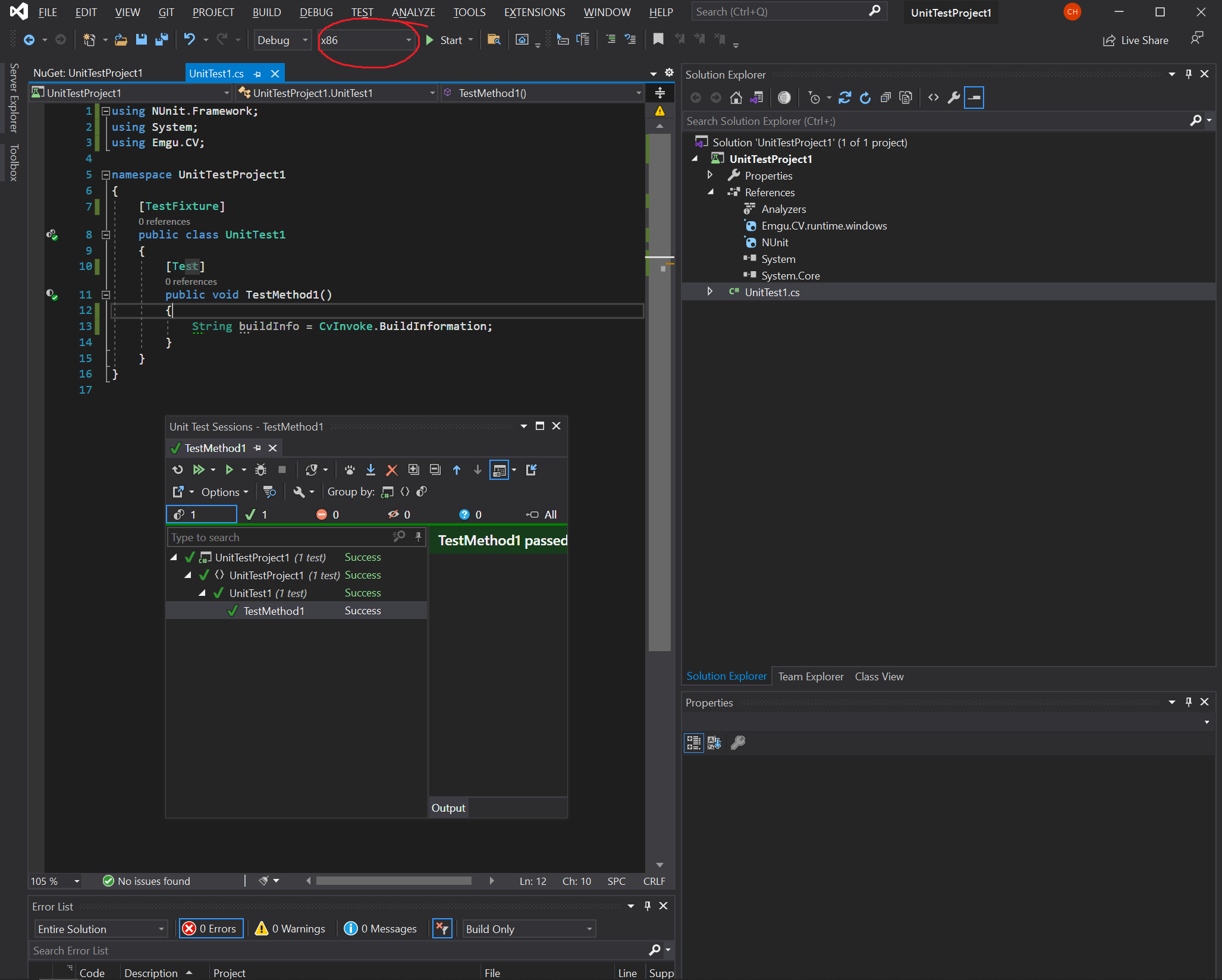
Task: Click debug unit tests bug icon
Action: (x=260, y=470)
